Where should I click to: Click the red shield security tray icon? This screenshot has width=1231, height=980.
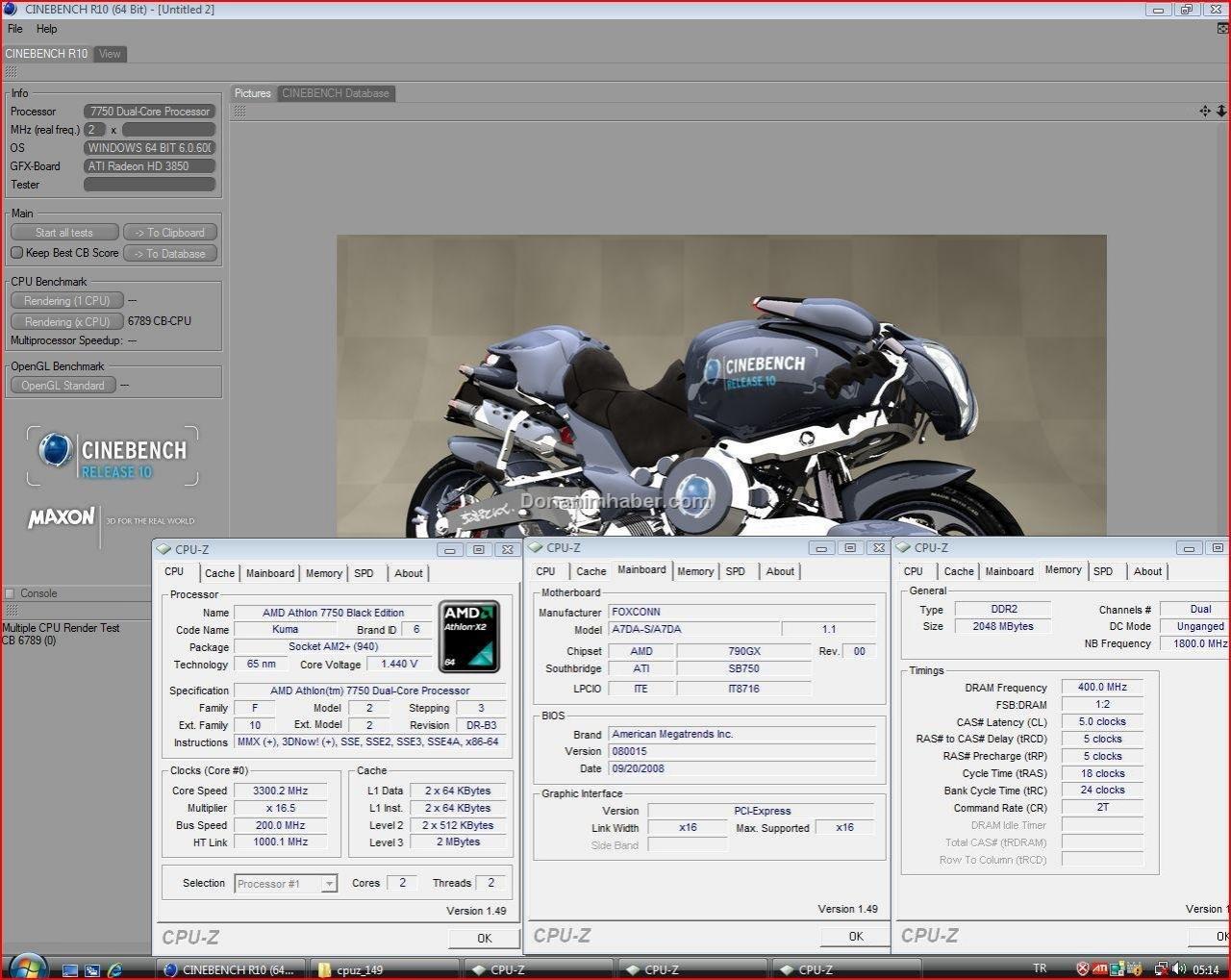tap(1083, 968)
